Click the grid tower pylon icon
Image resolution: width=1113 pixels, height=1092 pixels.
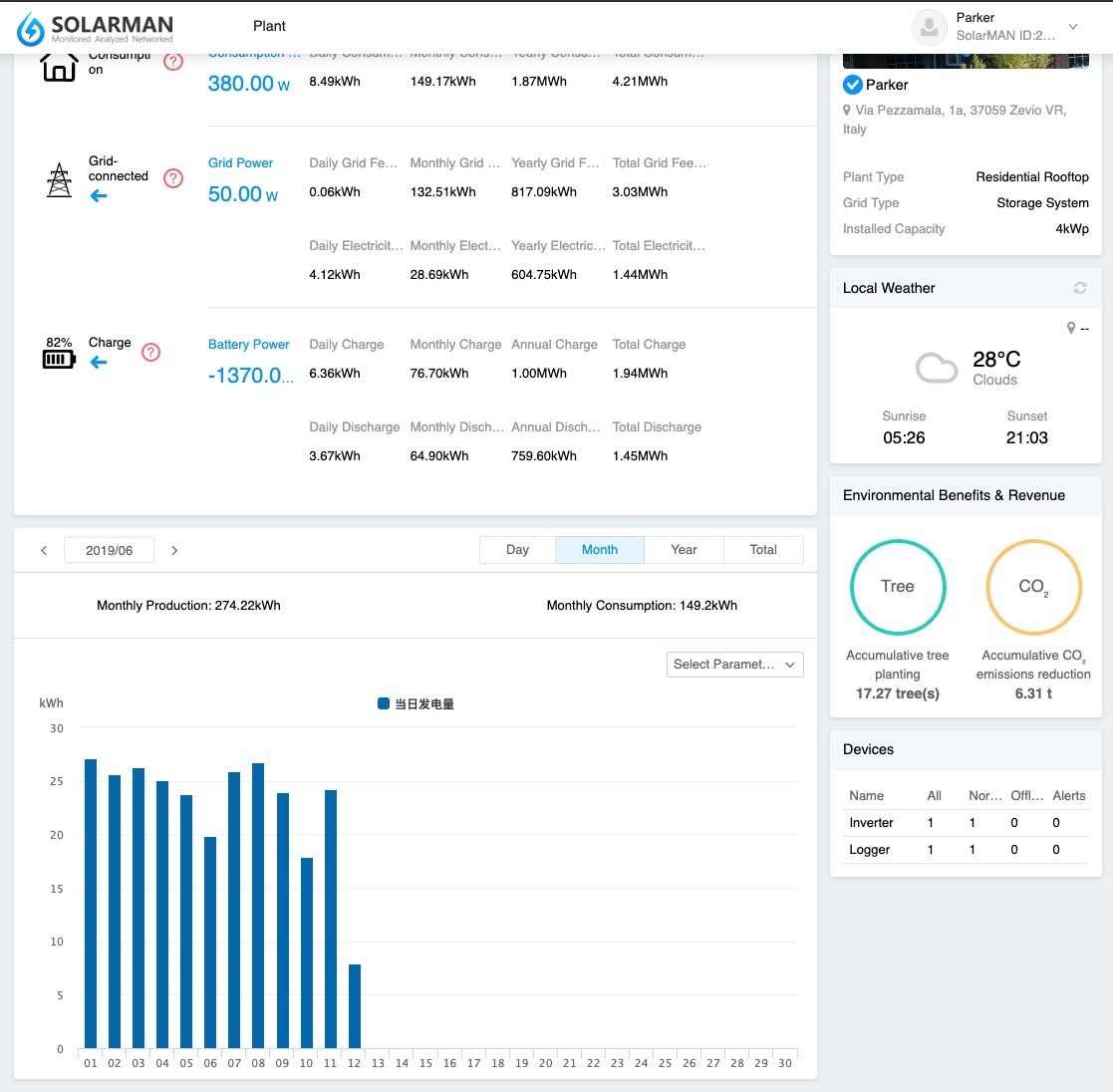click(x=59, y=179)
